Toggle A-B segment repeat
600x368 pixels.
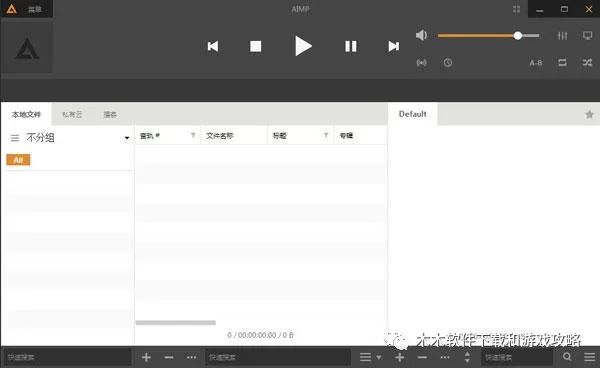click(x=536, y=63)
